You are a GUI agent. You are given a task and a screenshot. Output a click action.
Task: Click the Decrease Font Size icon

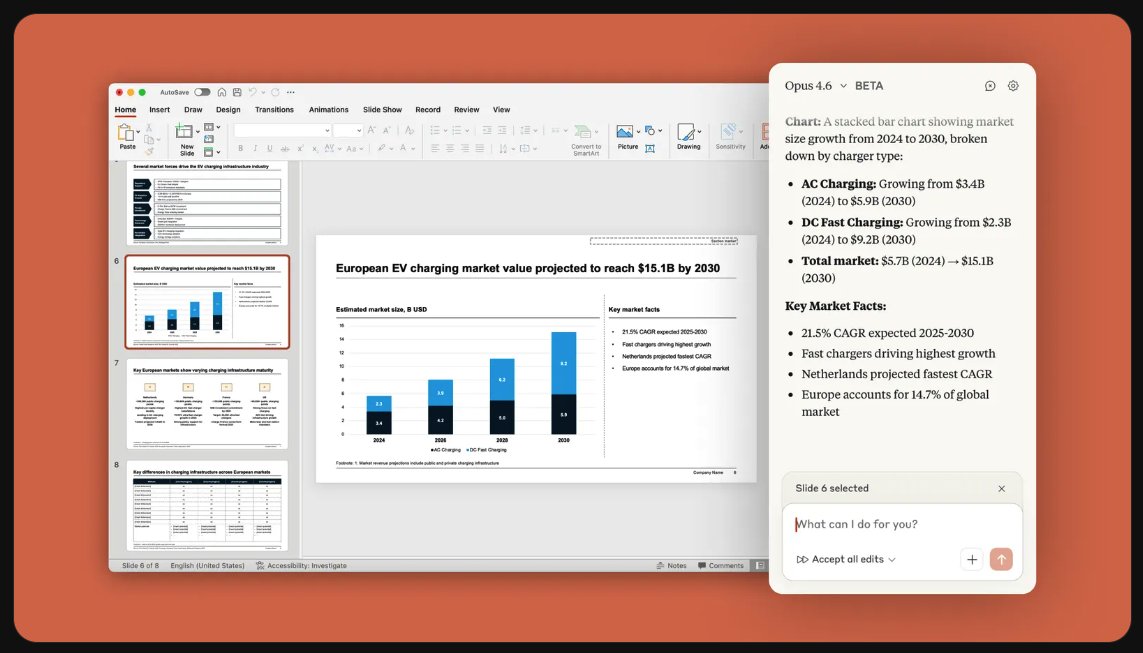click(387, 130)
